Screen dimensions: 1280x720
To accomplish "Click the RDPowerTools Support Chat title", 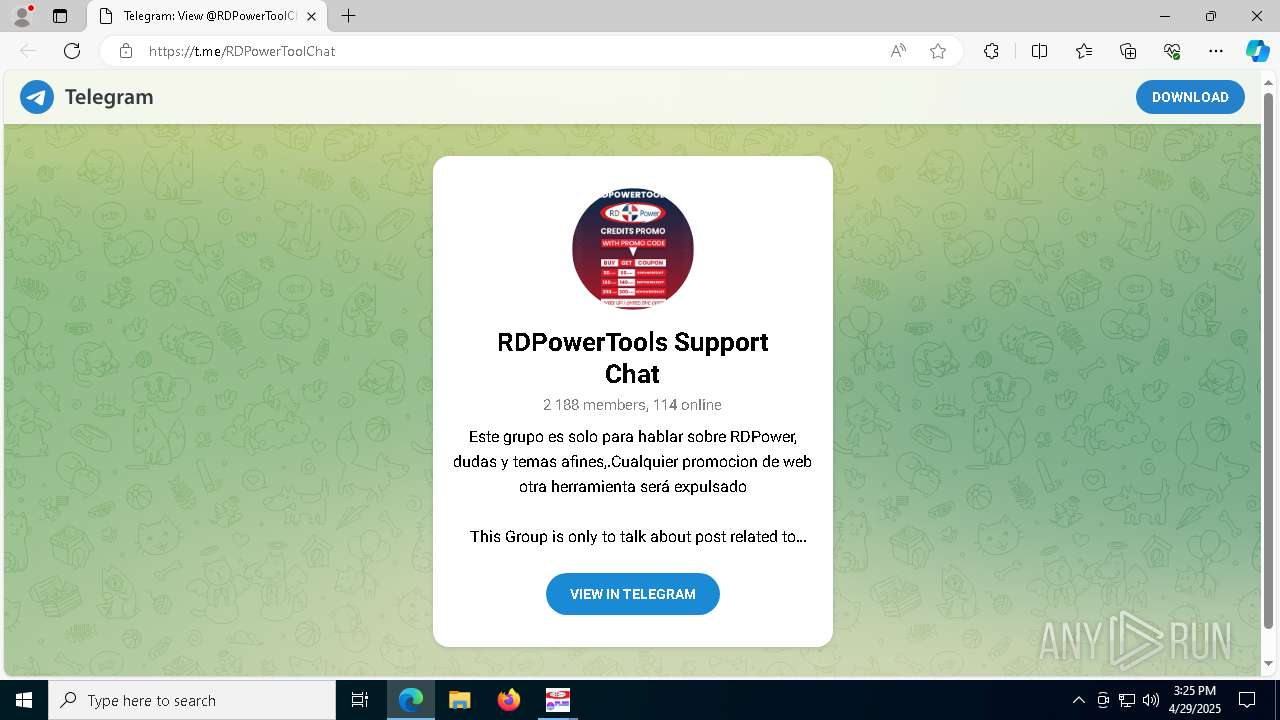I will [633, 357].
